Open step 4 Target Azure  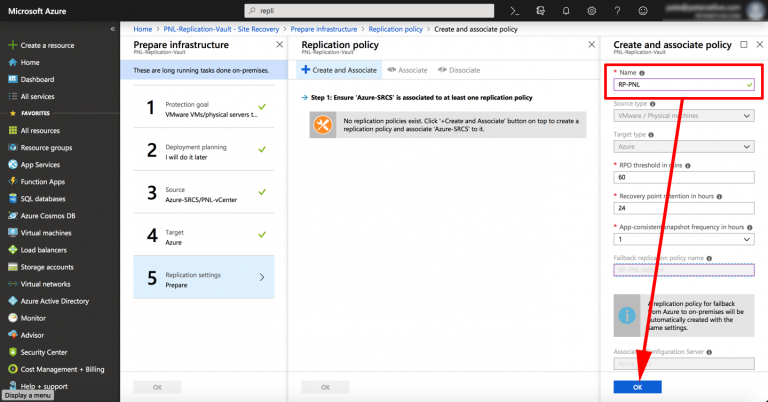coord(204,235)
